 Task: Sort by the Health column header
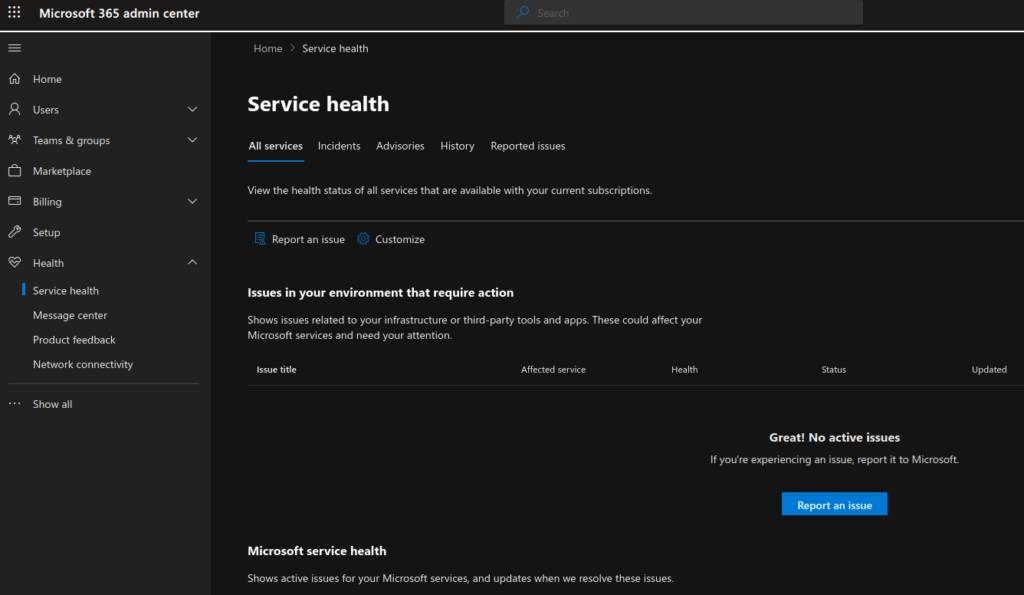tap(684, 370)
